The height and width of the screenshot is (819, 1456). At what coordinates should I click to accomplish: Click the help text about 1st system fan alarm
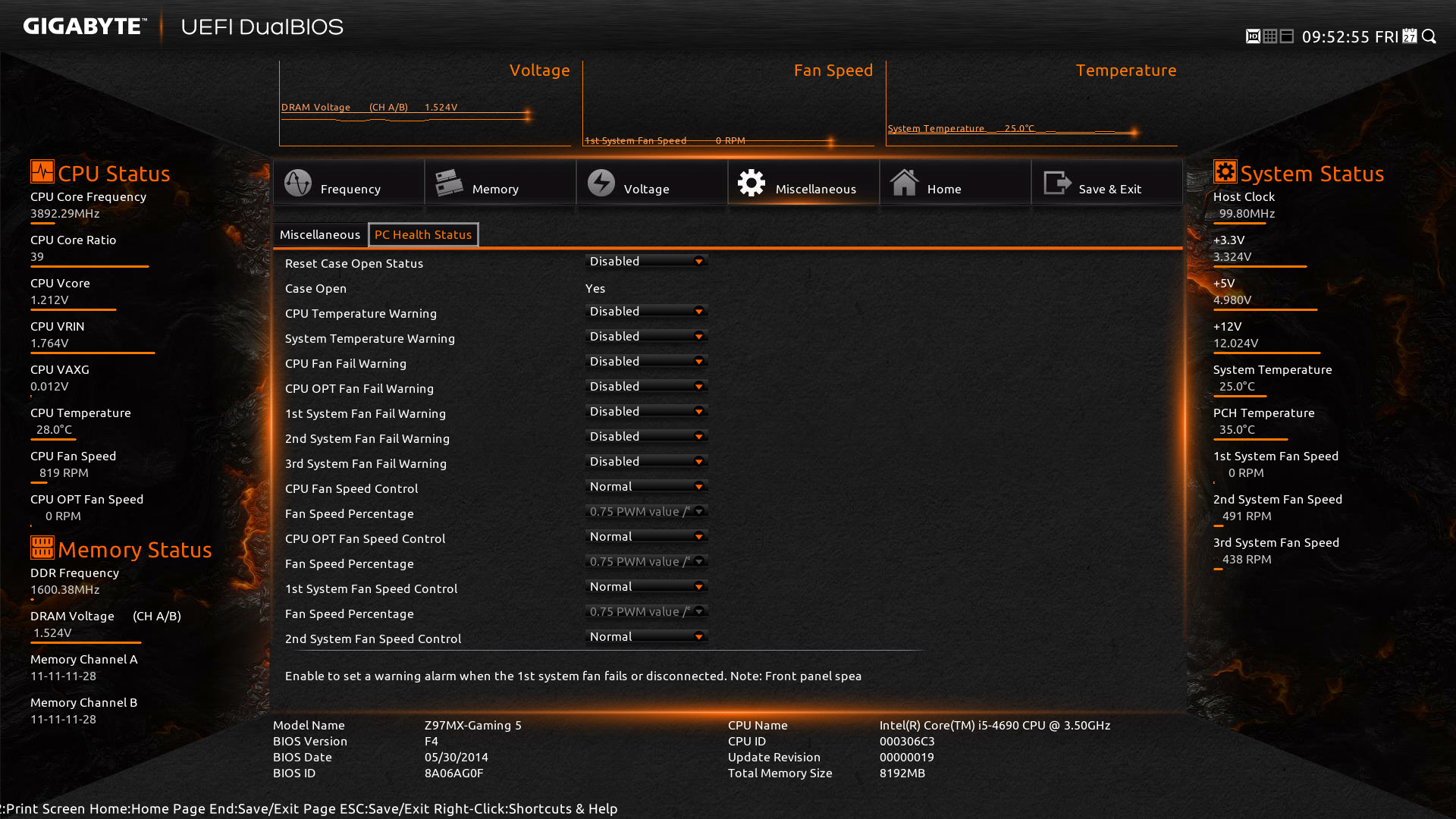click(573, 676)
